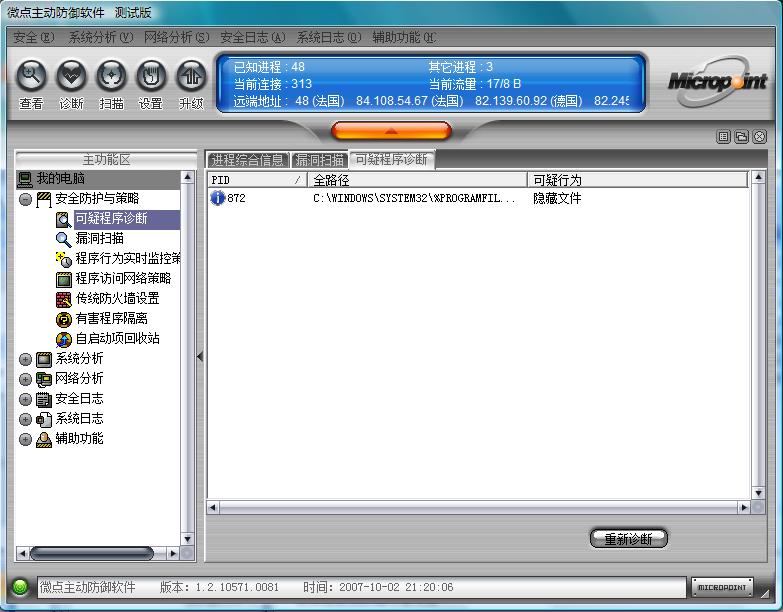The image size is (783, 612).
Task: Expand the 网络分析 tree node
Action: 25,379
